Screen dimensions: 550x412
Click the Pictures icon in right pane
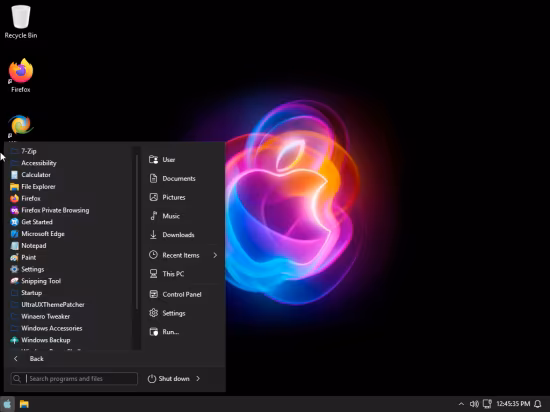(x=154, y=197)
